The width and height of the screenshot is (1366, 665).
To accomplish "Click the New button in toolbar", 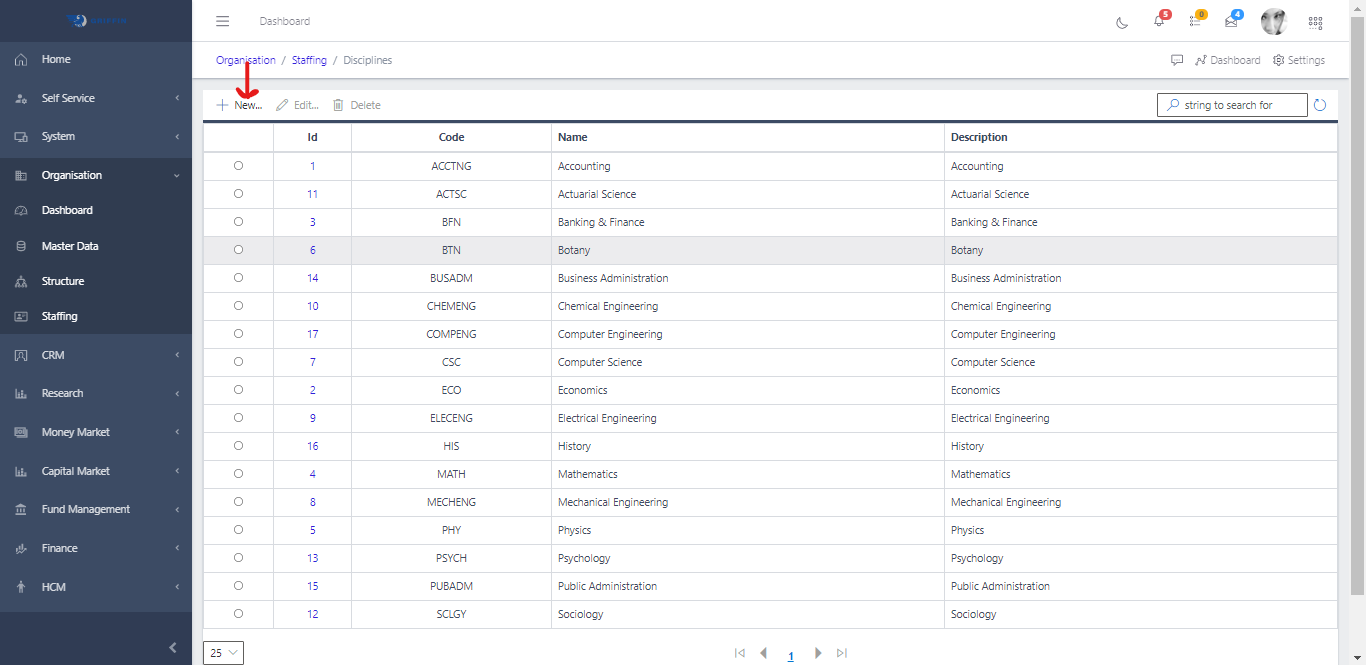I will click(240, 105).
